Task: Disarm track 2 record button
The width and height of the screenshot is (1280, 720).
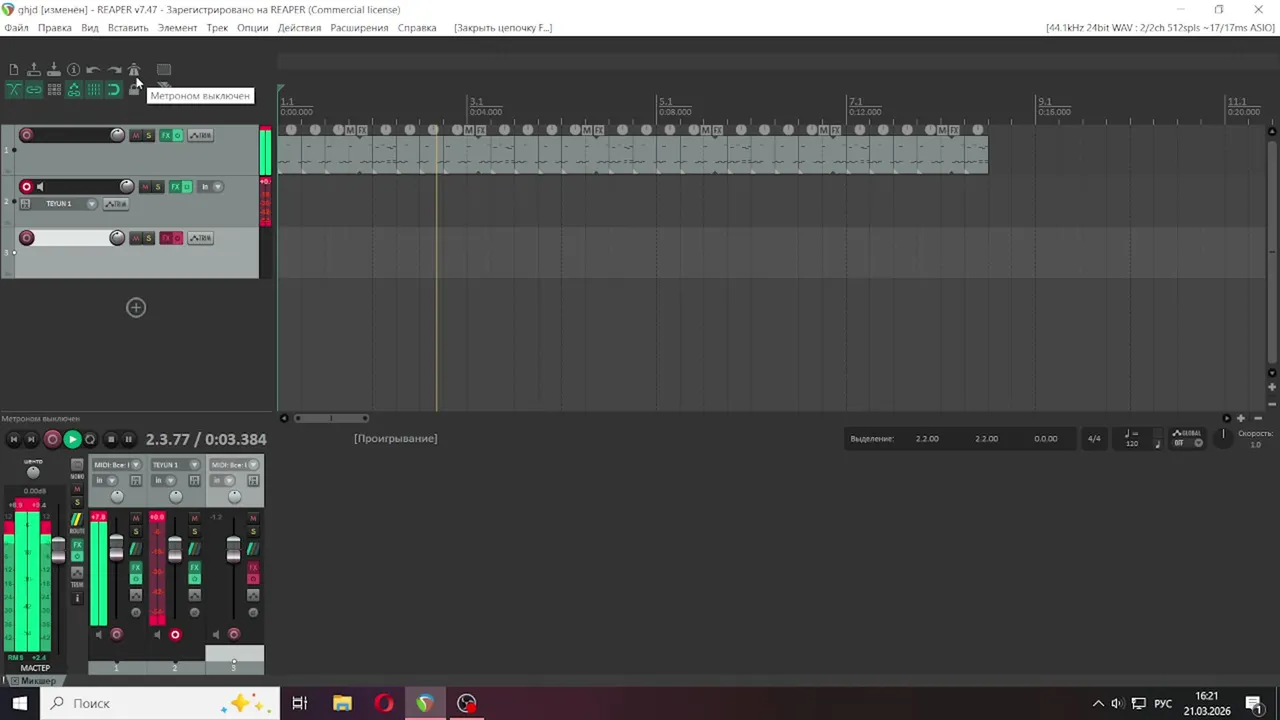Action: (27, 186)
